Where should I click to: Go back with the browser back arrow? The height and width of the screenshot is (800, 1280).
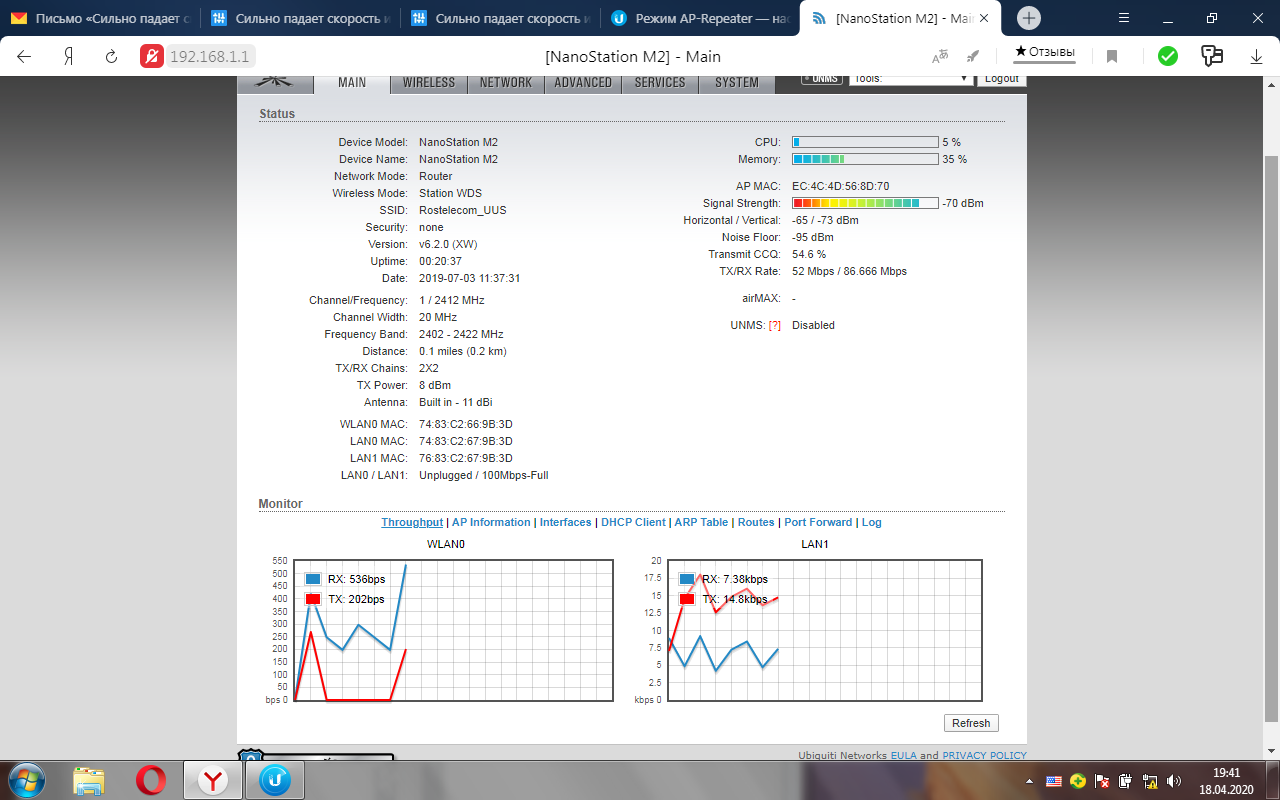[x=24, y=57]
